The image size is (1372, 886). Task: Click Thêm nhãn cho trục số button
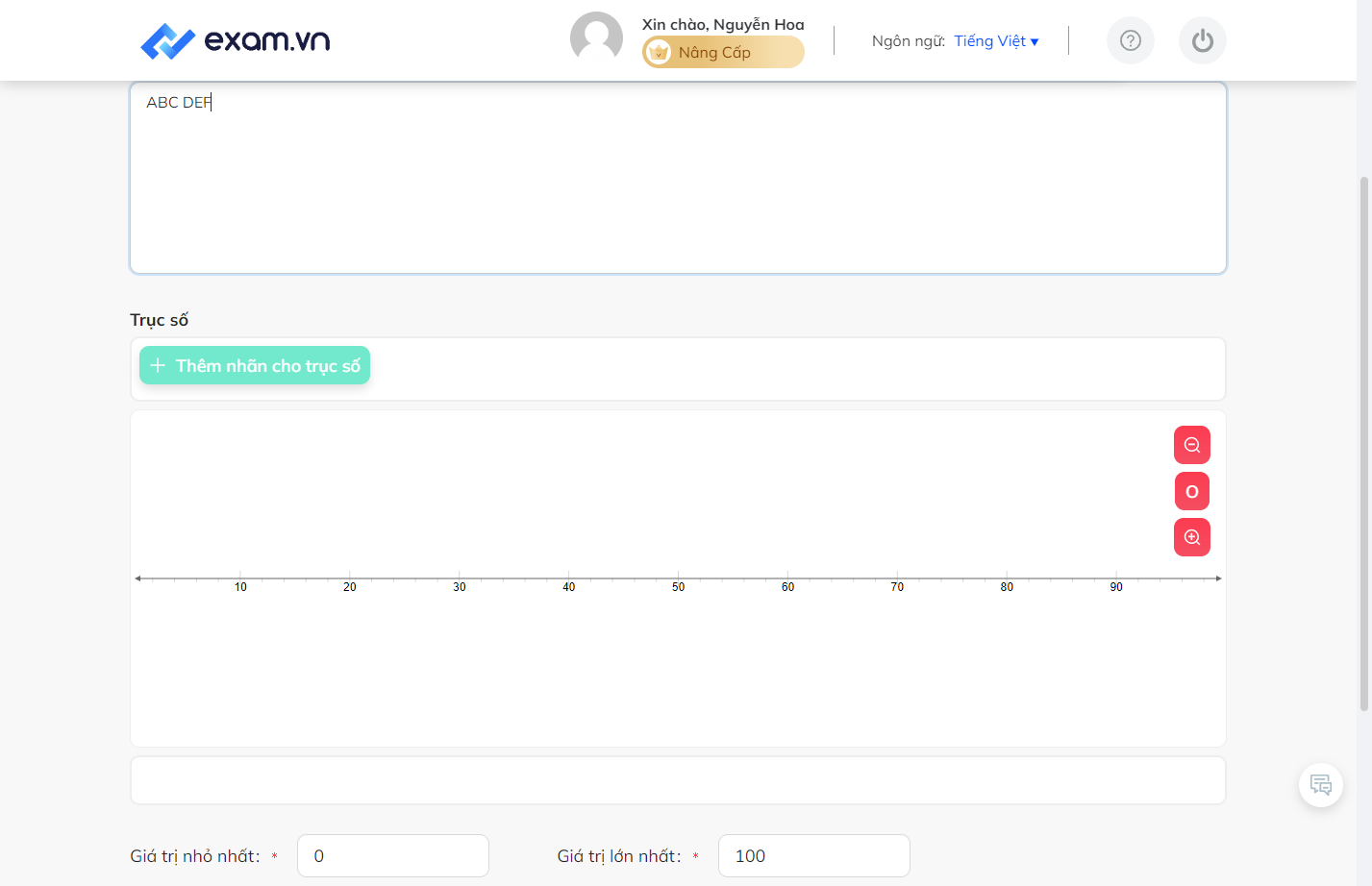(255, 365)
